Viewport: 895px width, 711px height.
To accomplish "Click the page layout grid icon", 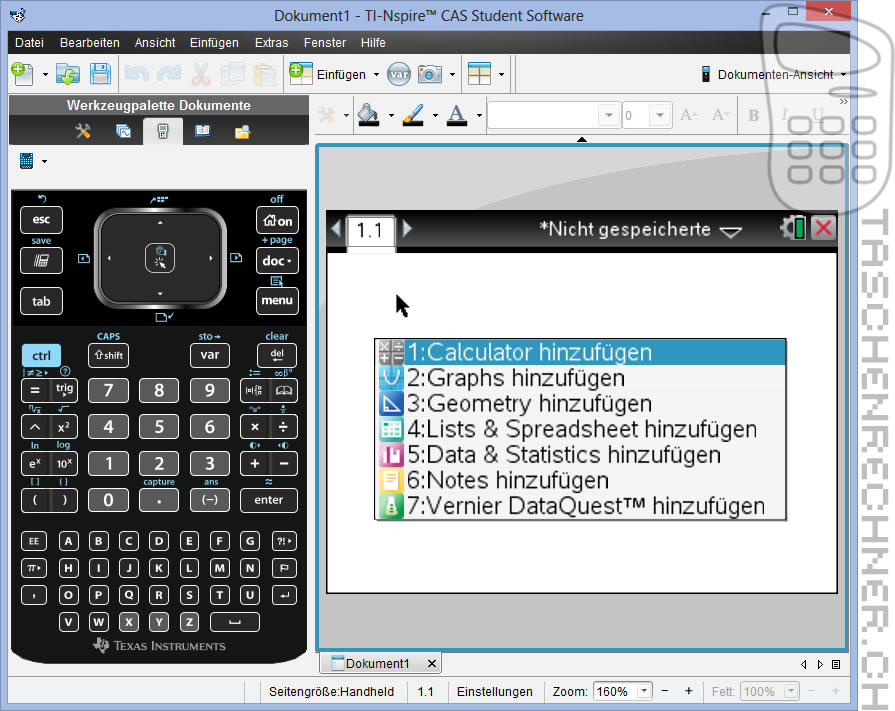I will click(479, 74).
